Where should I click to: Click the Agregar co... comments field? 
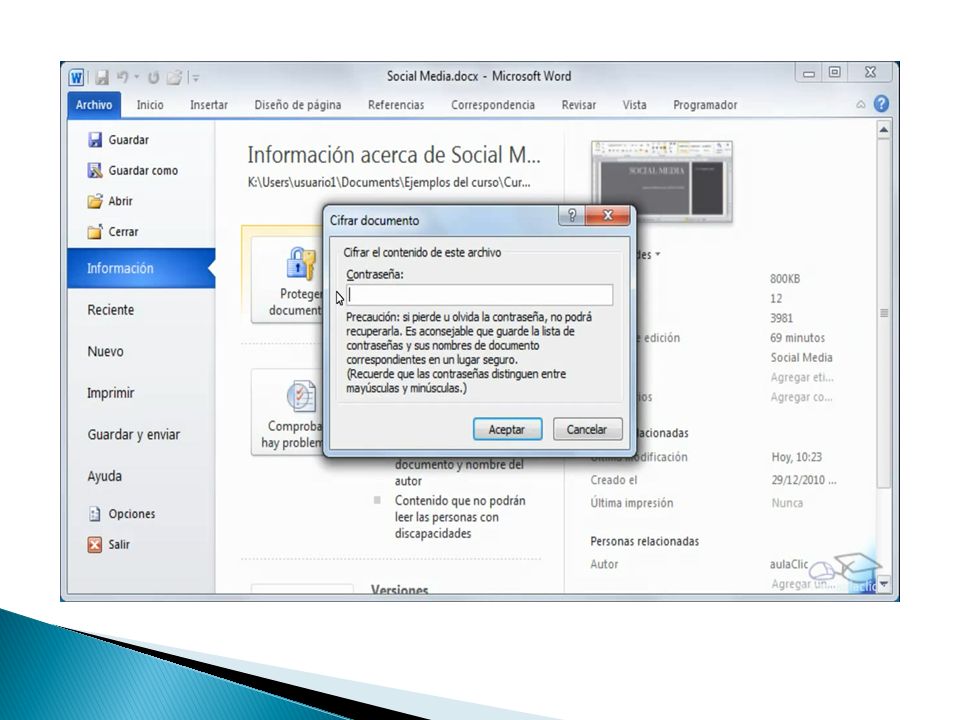coord(801,397)
